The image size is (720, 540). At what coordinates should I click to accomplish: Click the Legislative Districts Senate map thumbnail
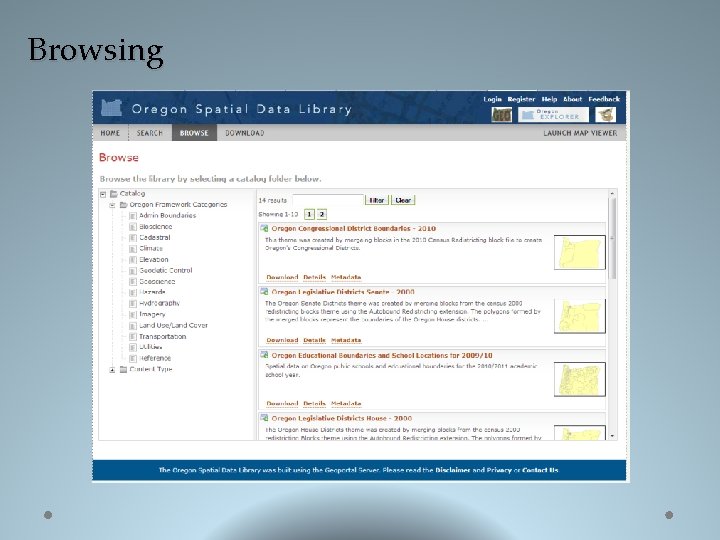point(579,316)
